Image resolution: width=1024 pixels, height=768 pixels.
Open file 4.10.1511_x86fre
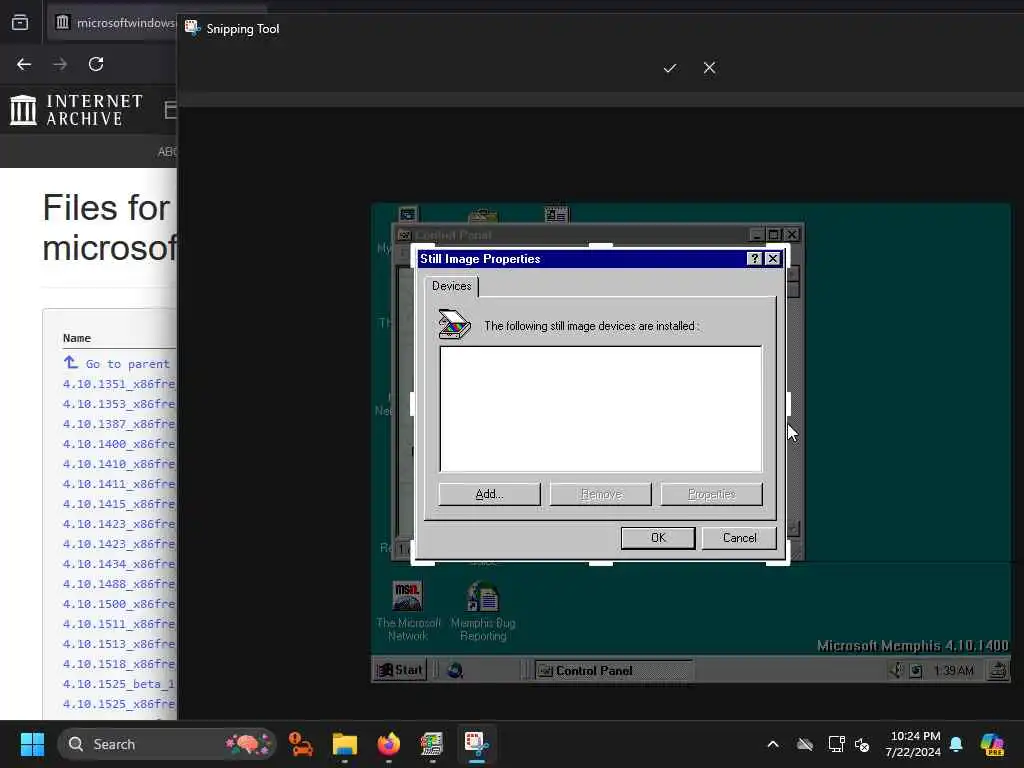pos(119,624)
